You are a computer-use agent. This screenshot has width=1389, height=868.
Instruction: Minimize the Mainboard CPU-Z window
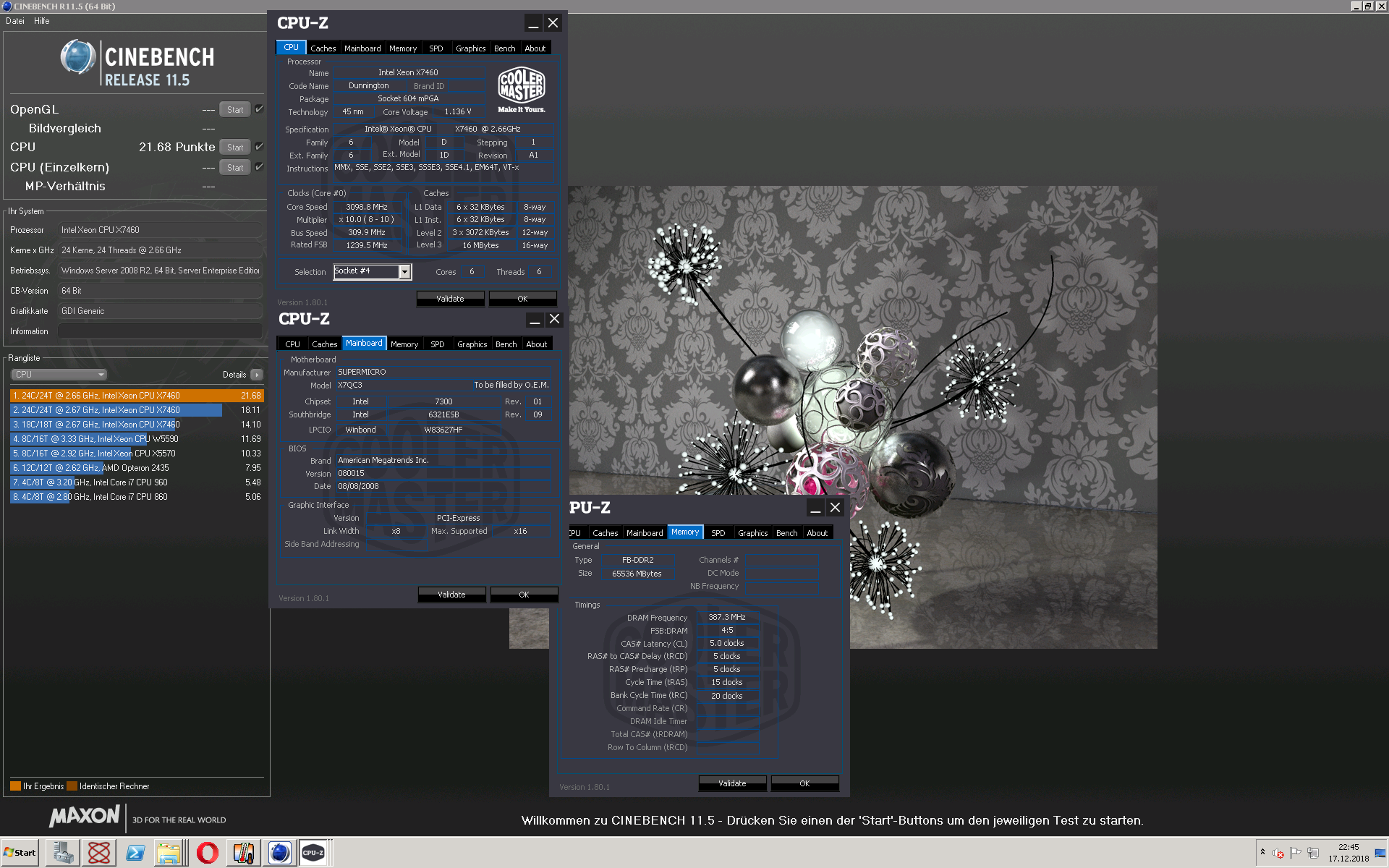535,319
